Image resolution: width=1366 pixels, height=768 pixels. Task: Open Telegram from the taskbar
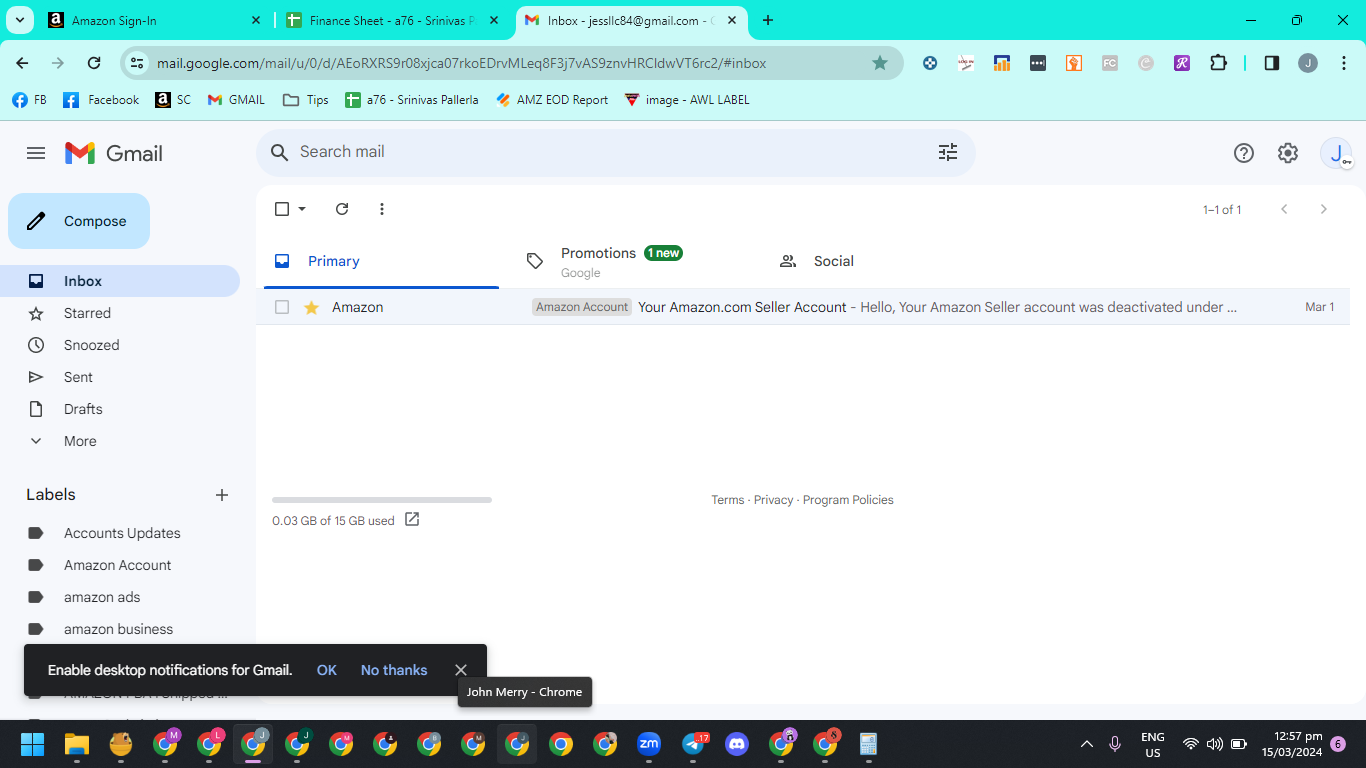693,744
